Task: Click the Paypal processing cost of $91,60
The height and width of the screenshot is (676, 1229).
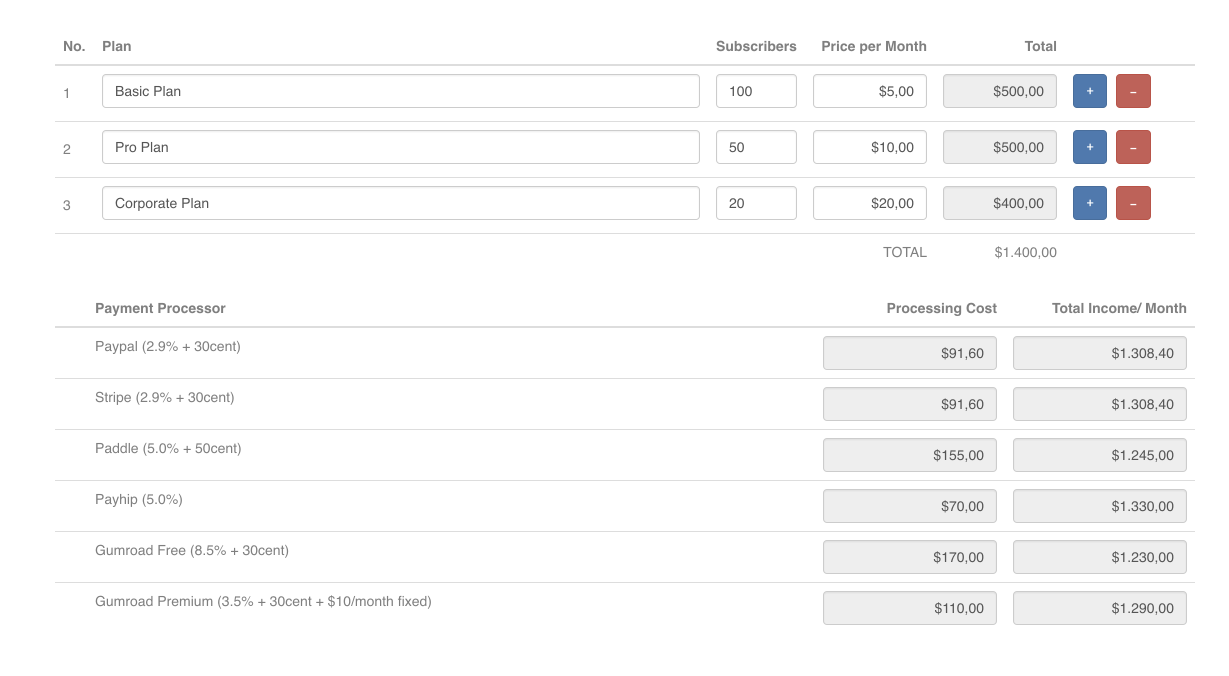Action: [x=909, y=352]
